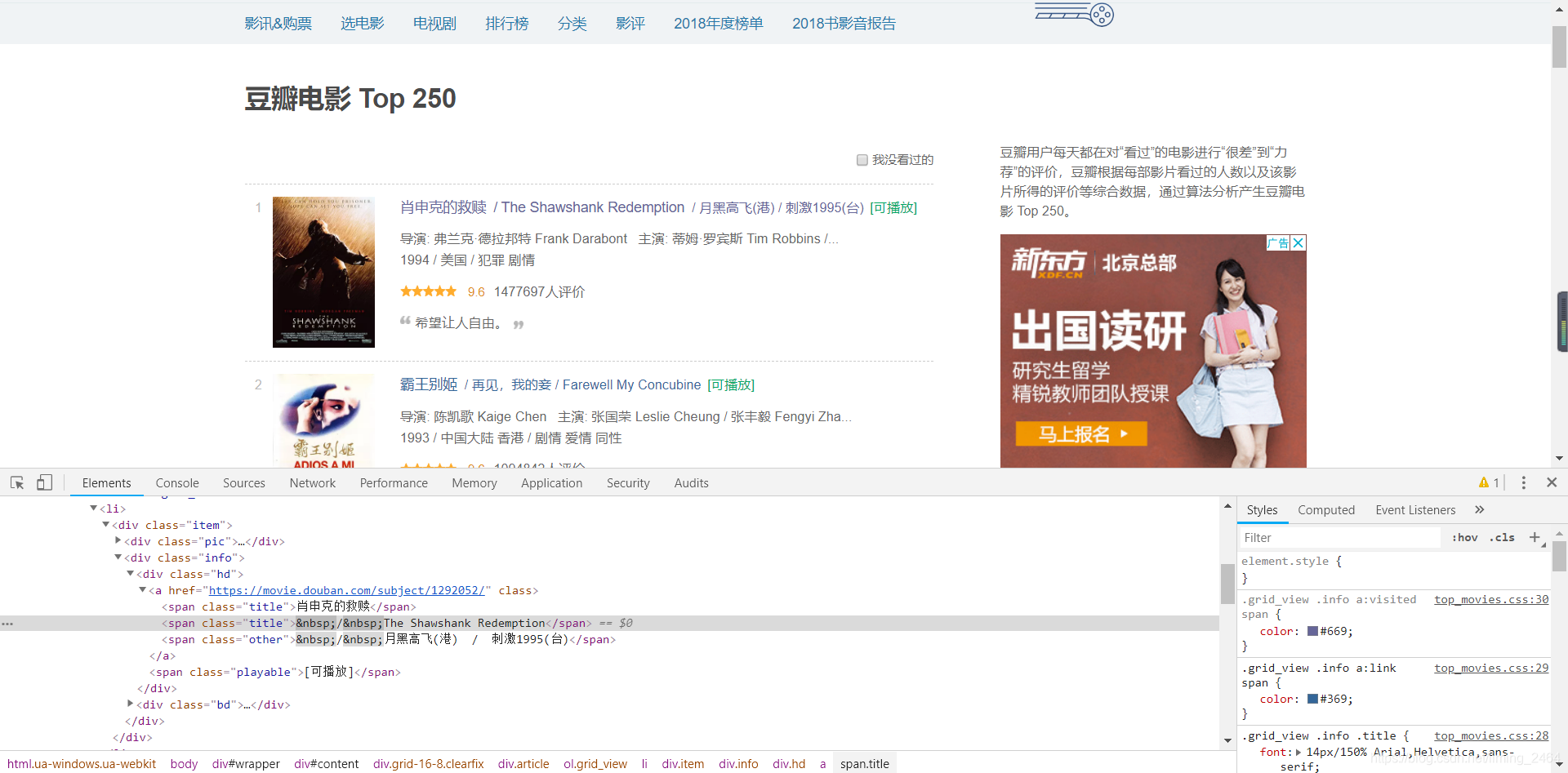Toggle the device toolbar icon
The height and width of the screenshot is (773, 1568).
tap(44, 482)
